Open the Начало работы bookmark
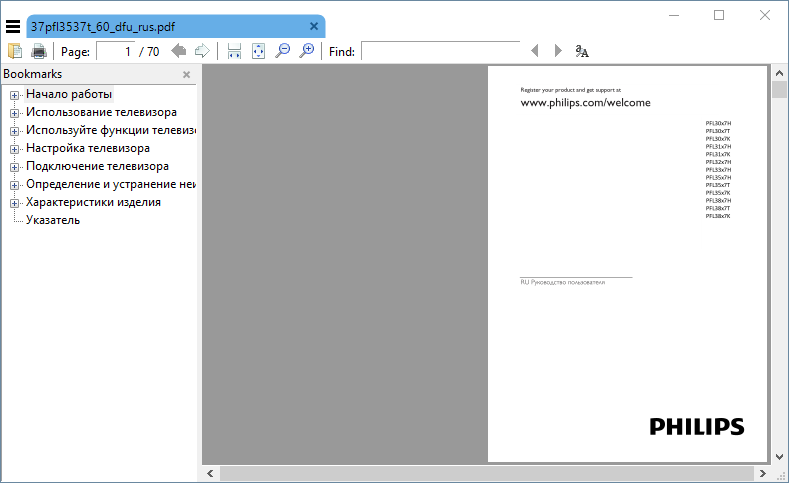The image size is (789, 483). [x=69, y=94]
